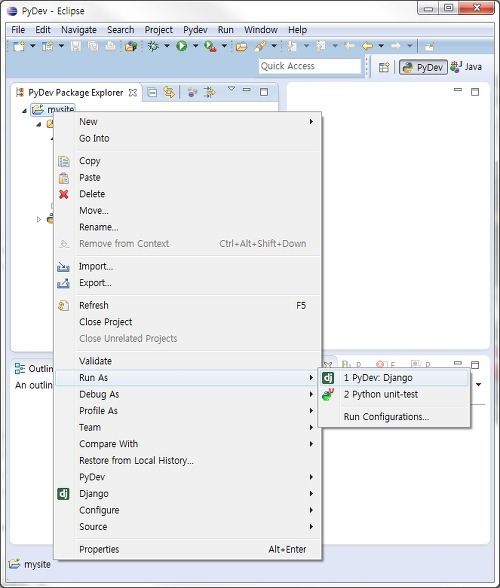Switch to the PyDev perspective

[x=423, y=67]
